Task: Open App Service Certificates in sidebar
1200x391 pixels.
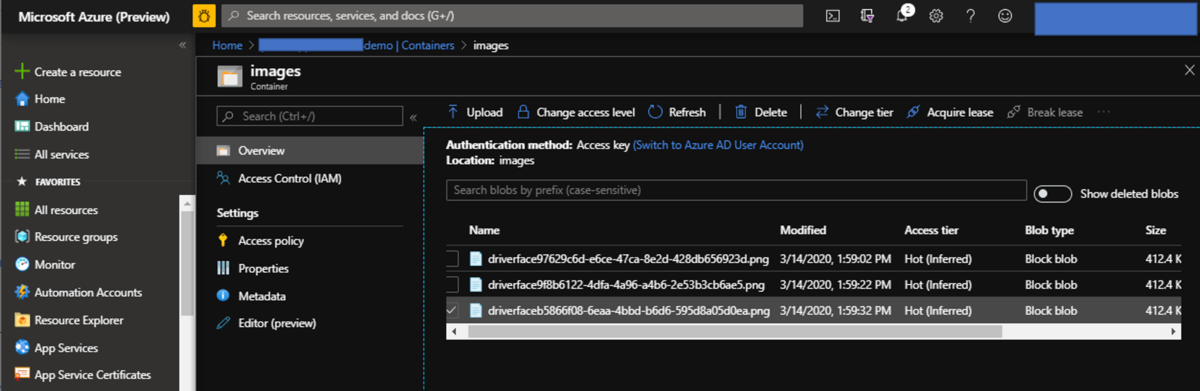Action: pos(82,375)
